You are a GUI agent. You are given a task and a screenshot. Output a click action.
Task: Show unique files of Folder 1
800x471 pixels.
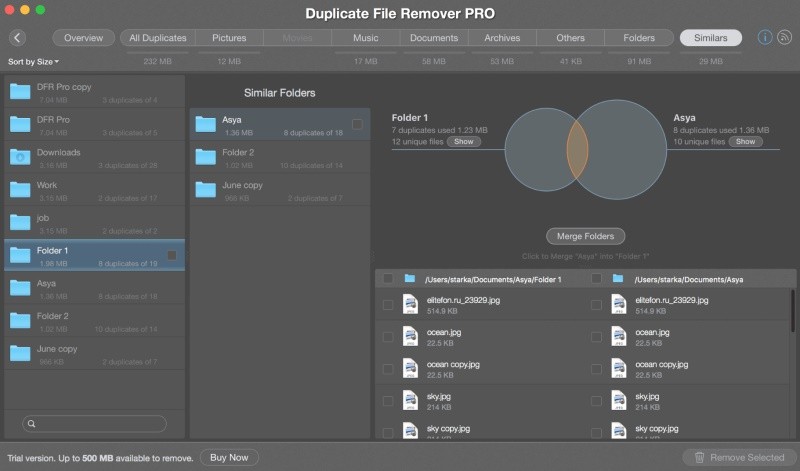click(464, 141)
